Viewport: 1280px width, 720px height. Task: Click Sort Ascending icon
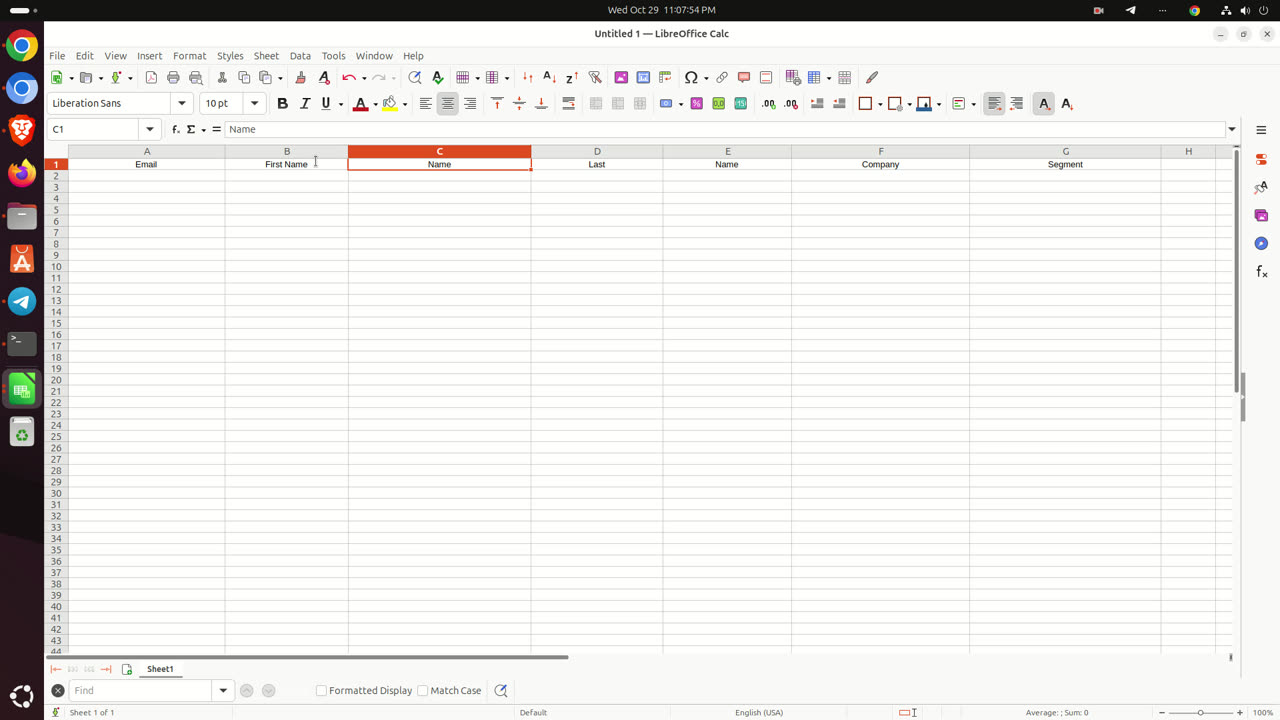pos(549,77)
